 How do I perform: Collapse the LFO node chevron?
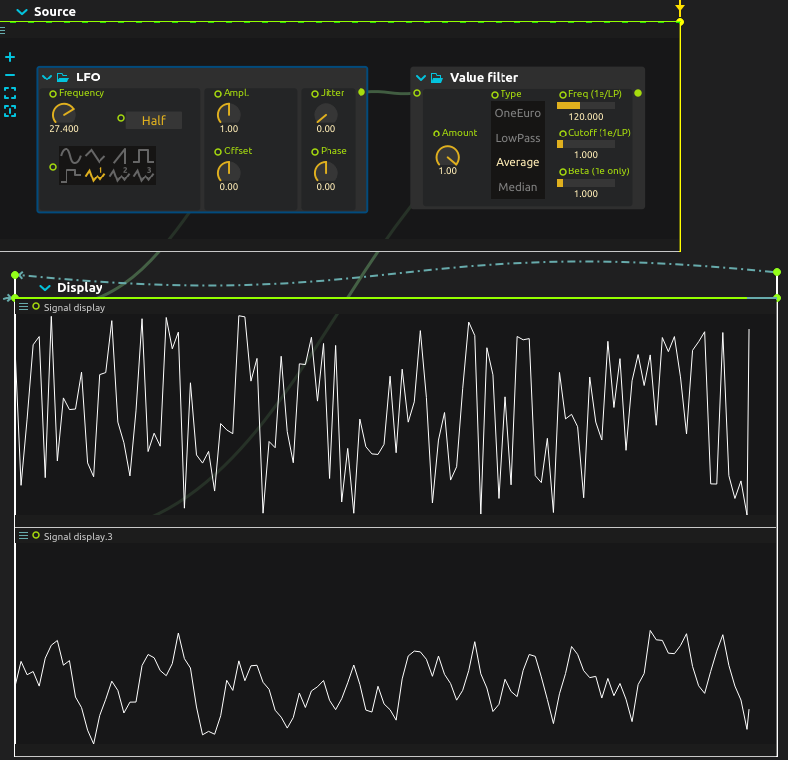point(47,77)
